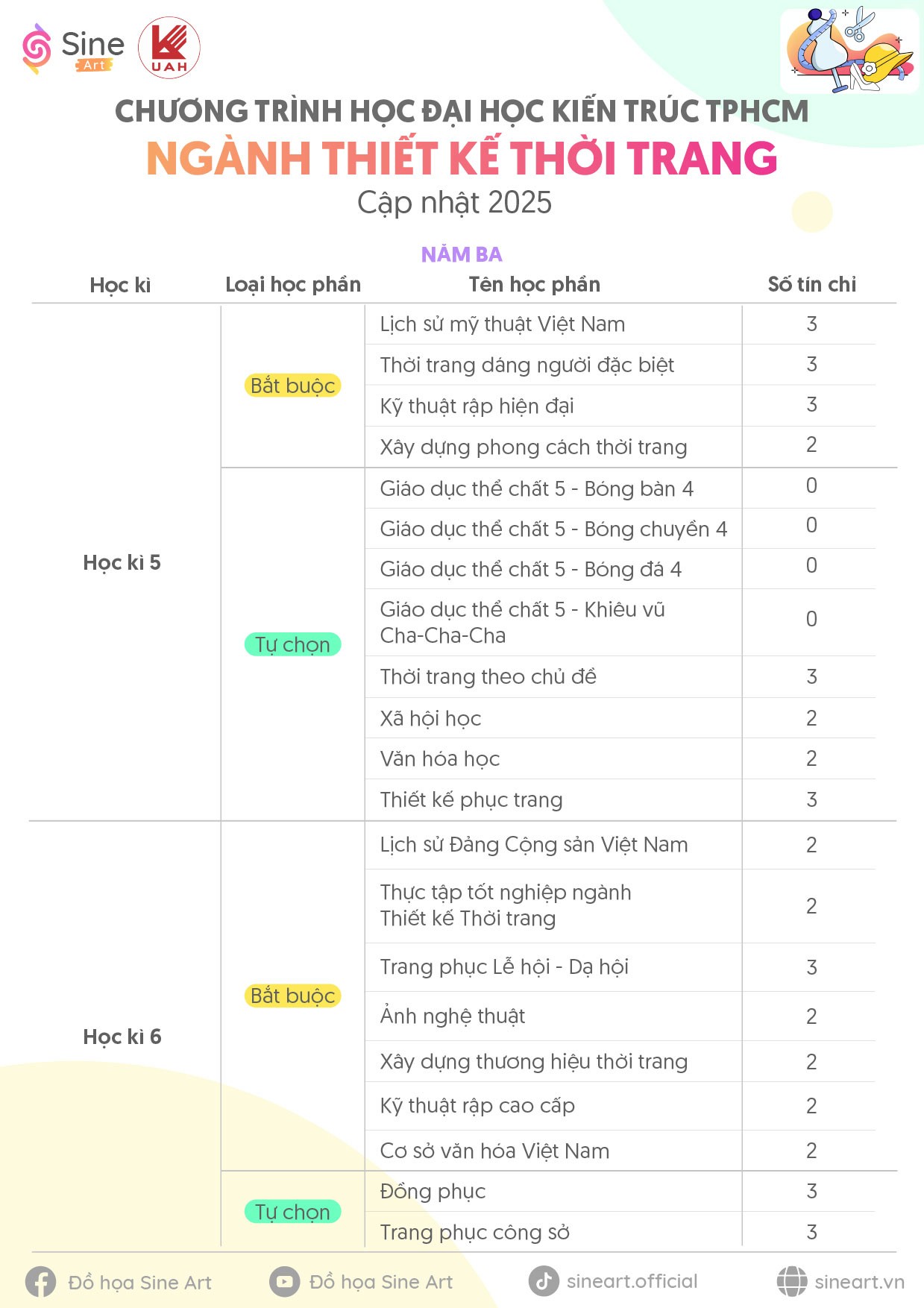Click the Học kì 6 Bắt buộc tag
924x1308 pixels.
pyautogui.click(x=292, y=996)
